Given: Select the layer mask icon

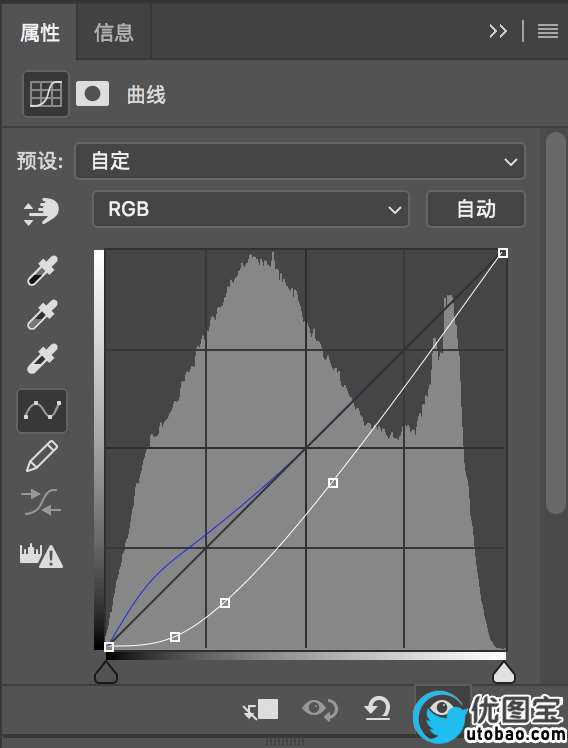Looking at the screenshot, I should [93, 94].
